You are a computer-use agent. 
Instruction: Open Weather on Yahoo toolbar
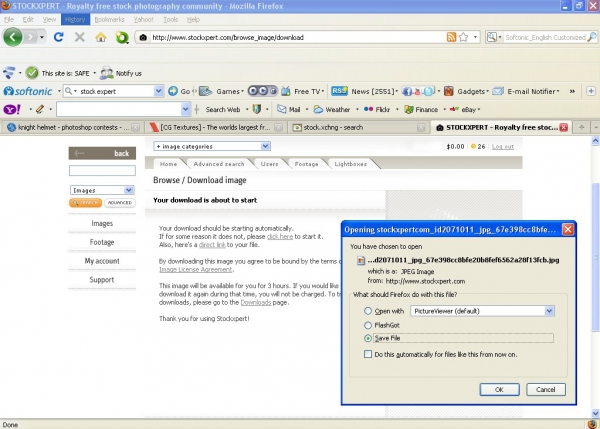coord(332,109)
